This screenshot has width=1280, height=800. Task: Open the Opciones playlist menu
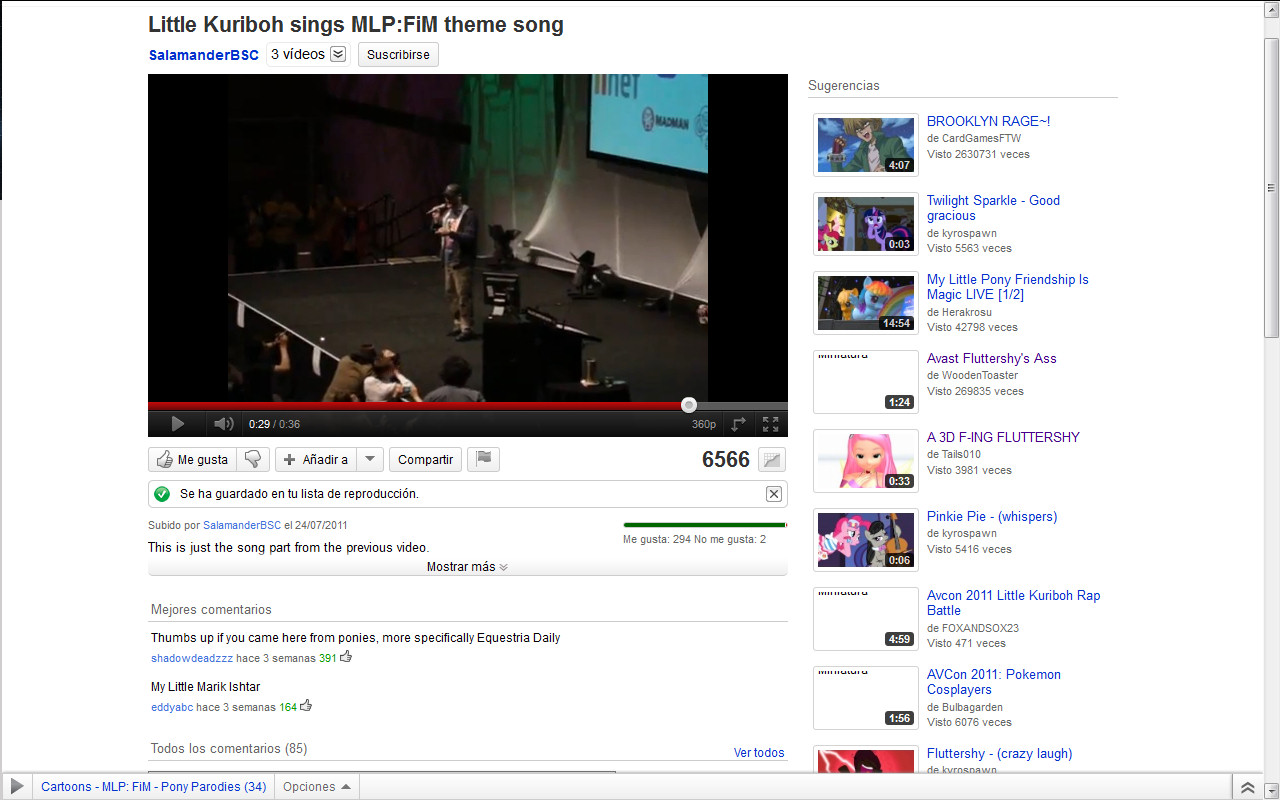coord(316,787)
